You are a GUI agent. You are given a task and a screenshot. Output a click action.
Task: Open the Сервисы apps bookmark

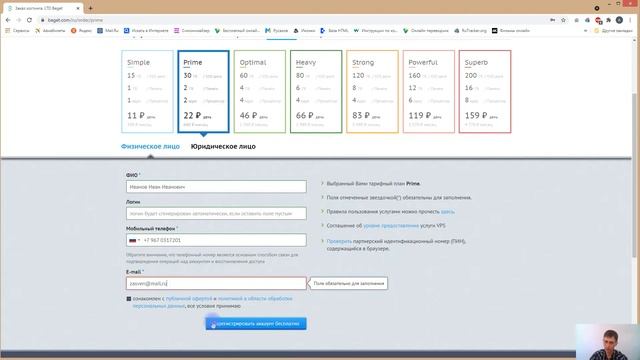tap(17, 31)
